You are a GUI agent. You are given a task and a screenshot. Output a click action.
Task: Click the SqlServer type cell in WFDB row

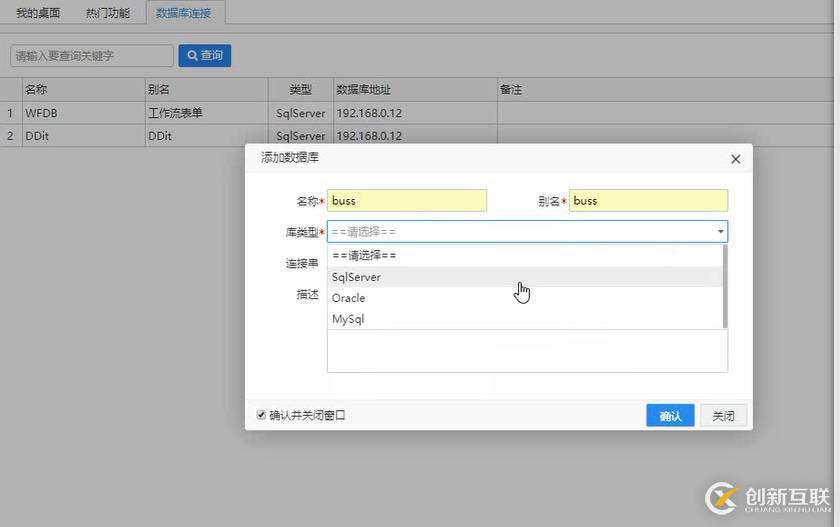301,113
